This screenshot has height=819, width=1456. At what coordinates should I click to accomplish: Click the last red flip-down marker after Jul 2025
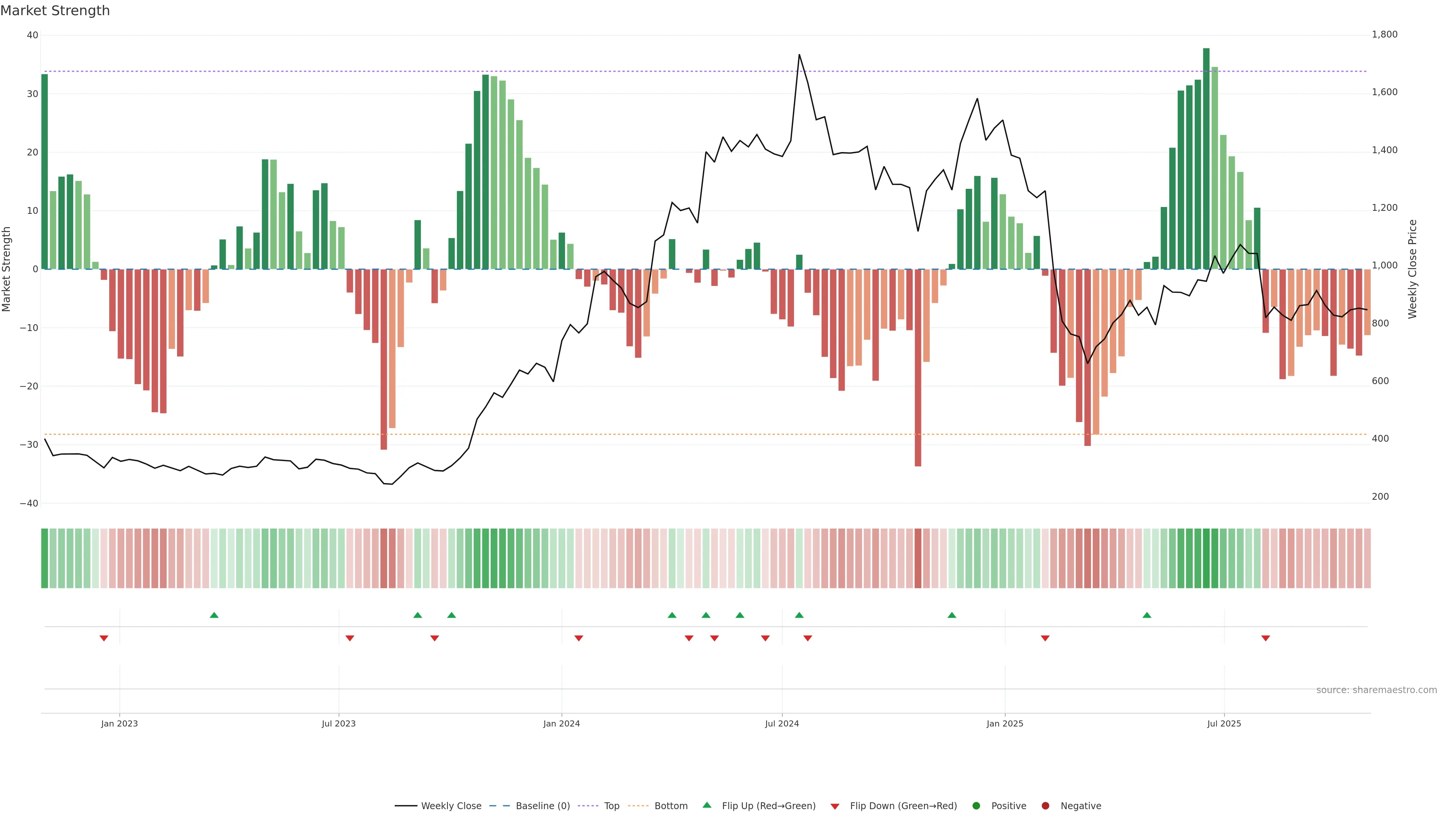[1266, 638]
